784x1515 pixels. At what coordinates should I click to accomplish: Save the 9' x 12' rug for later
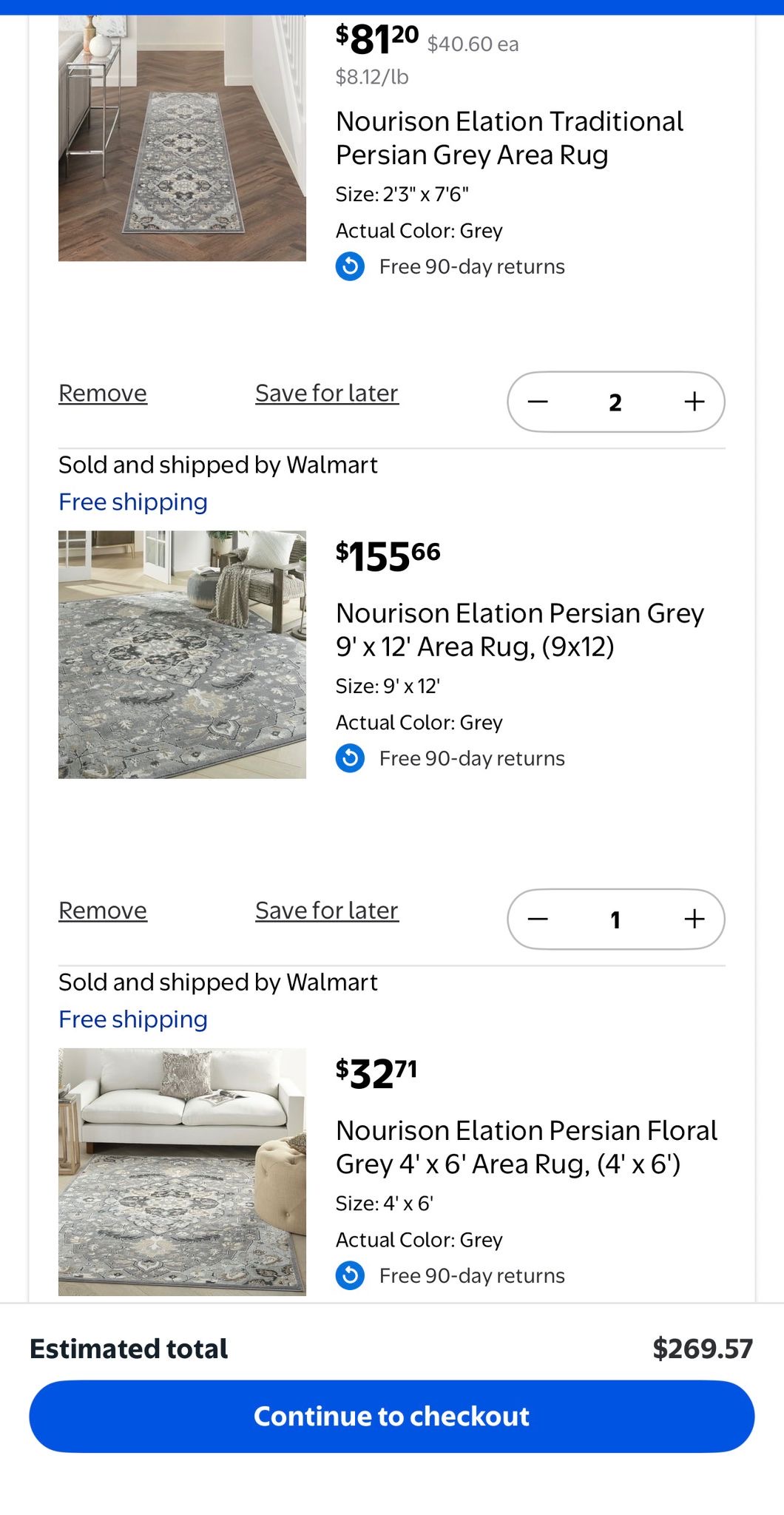click(x=327, y=910)
